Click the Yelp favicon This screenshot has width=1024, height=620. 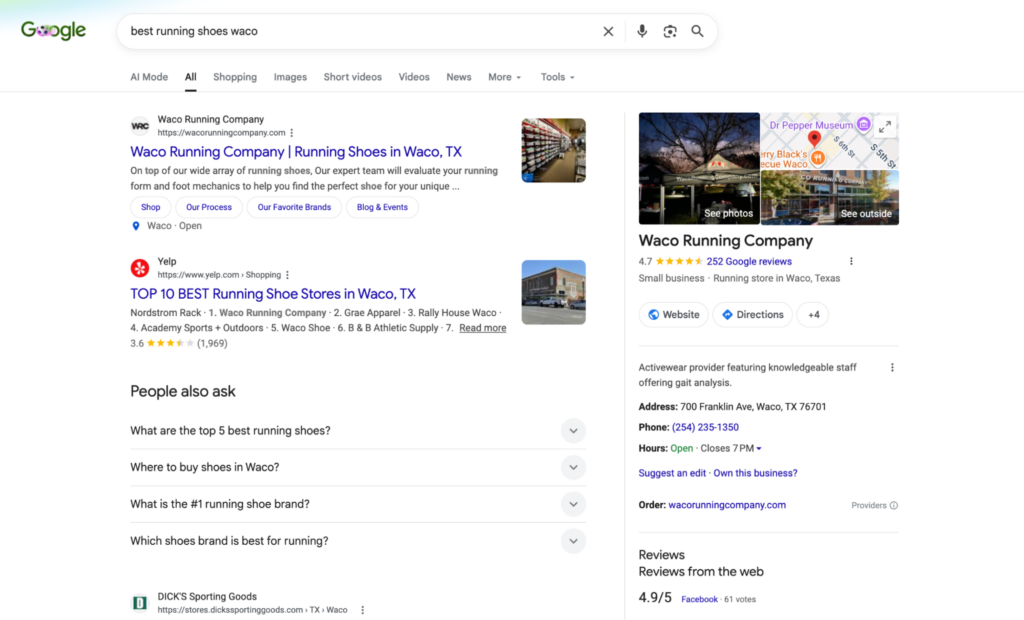[140, 268]
